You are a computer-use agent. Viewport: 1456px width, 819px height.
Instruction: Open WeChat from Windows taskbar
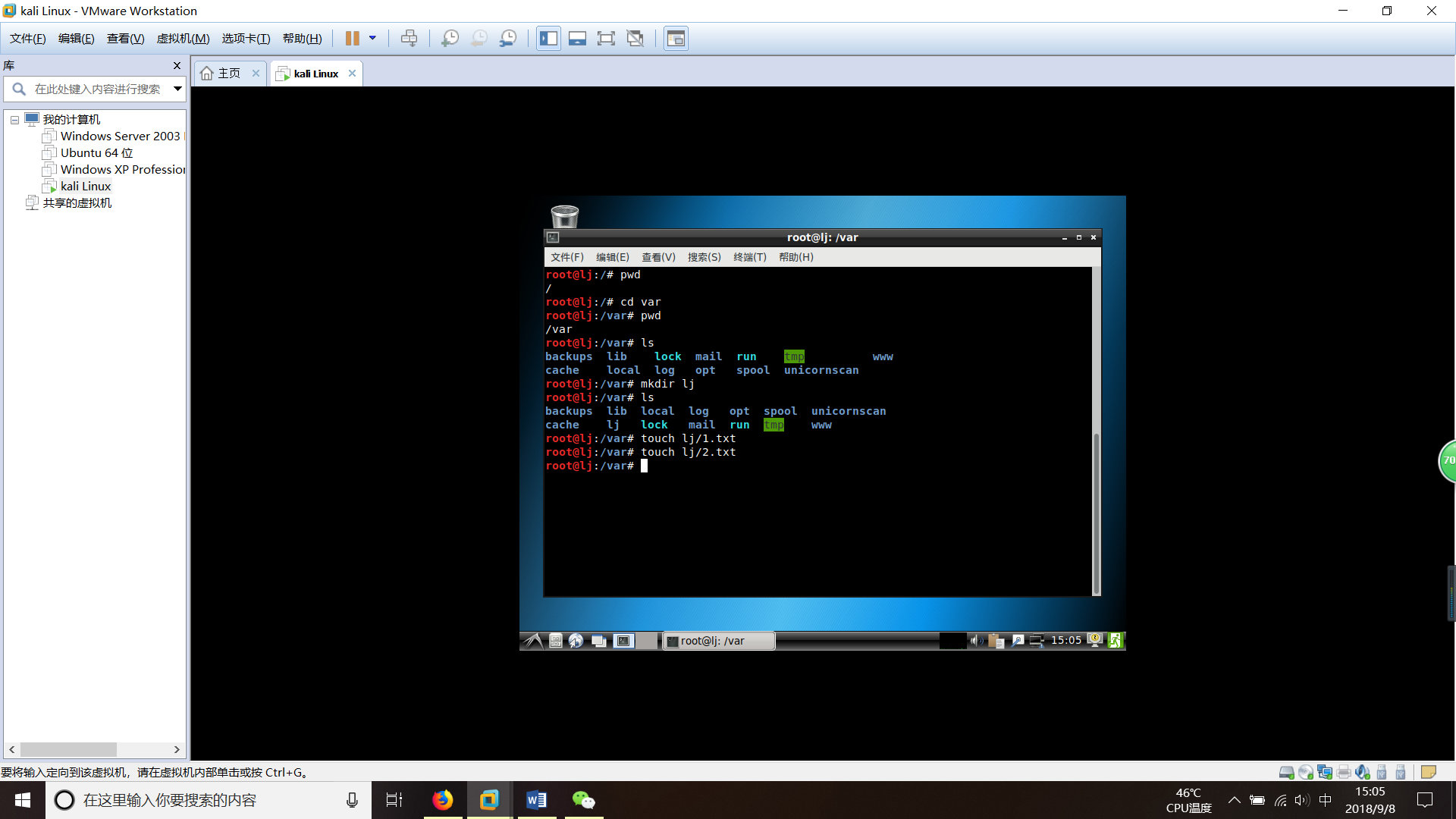[583, 800]
